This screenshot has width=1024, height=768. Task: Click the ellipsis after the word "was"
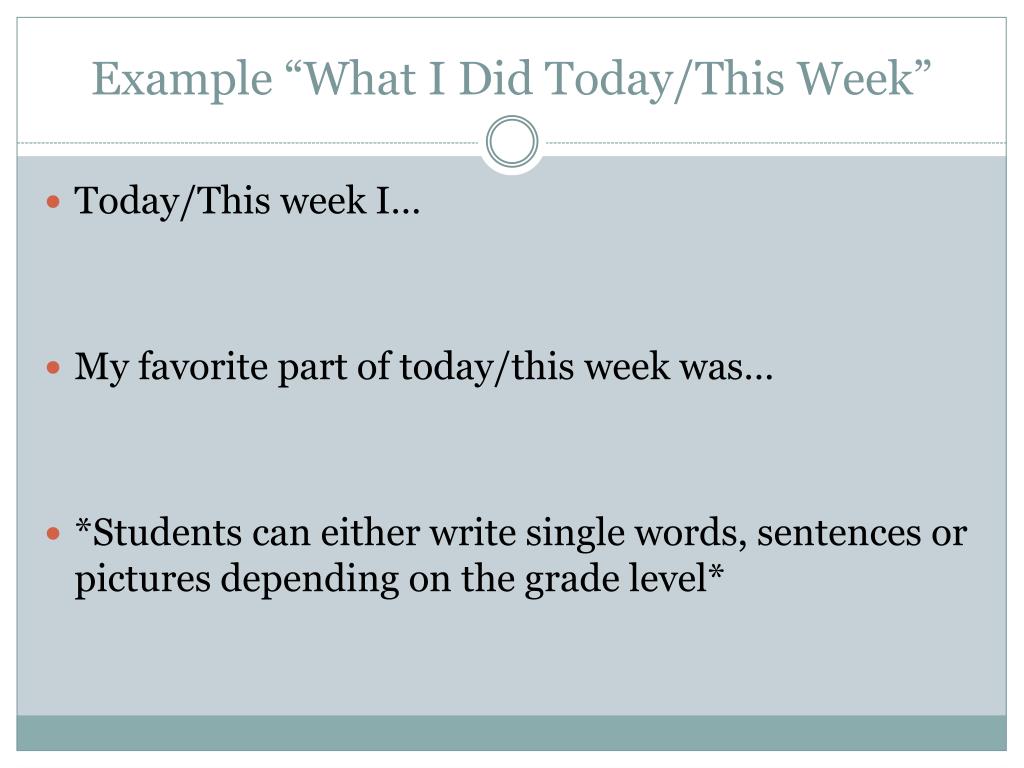761,374
